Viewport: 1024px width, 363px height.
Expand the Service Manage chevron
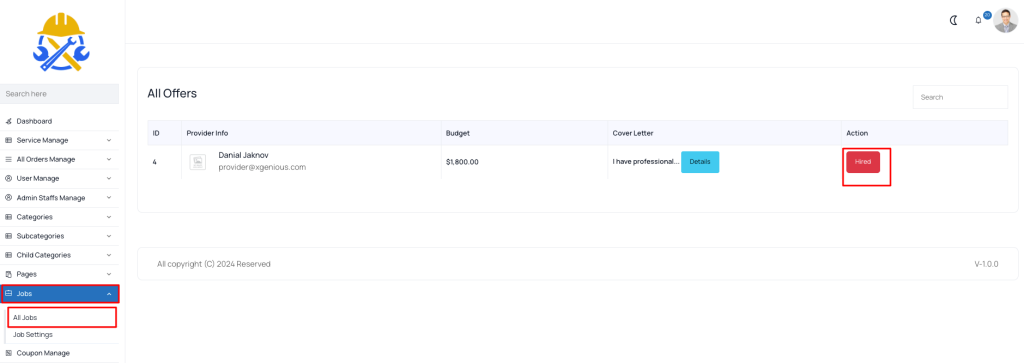109,140
